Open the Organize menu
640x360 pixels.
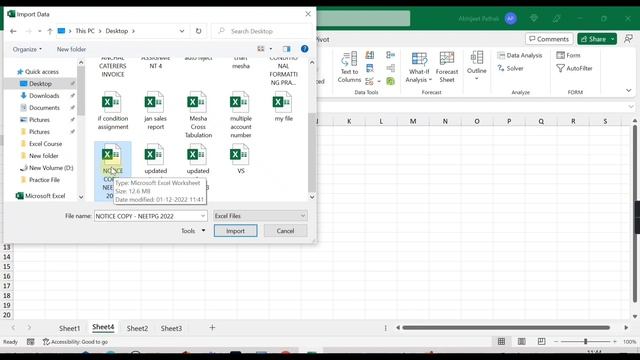[27, 49]
